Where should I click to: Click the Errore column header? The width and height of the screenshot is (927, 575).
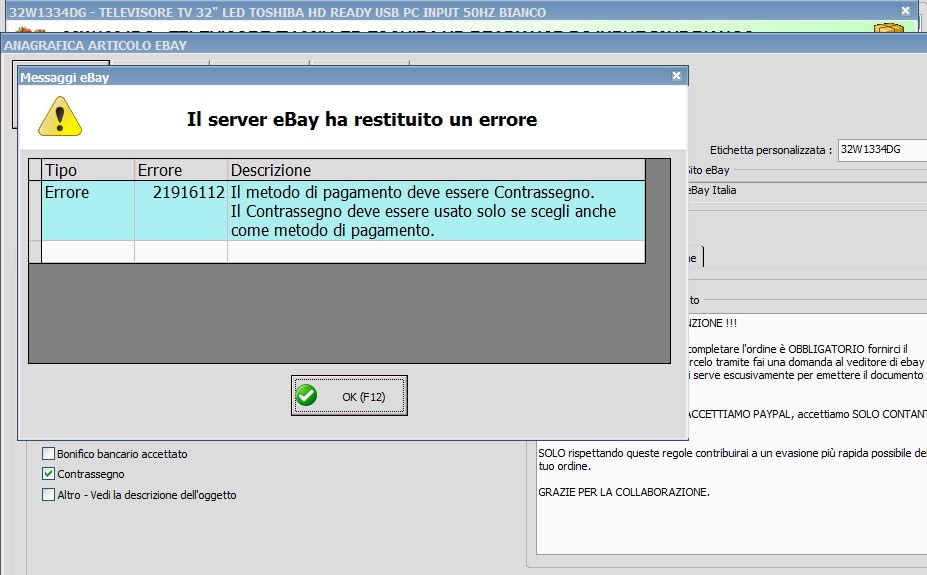click(181, 170)
